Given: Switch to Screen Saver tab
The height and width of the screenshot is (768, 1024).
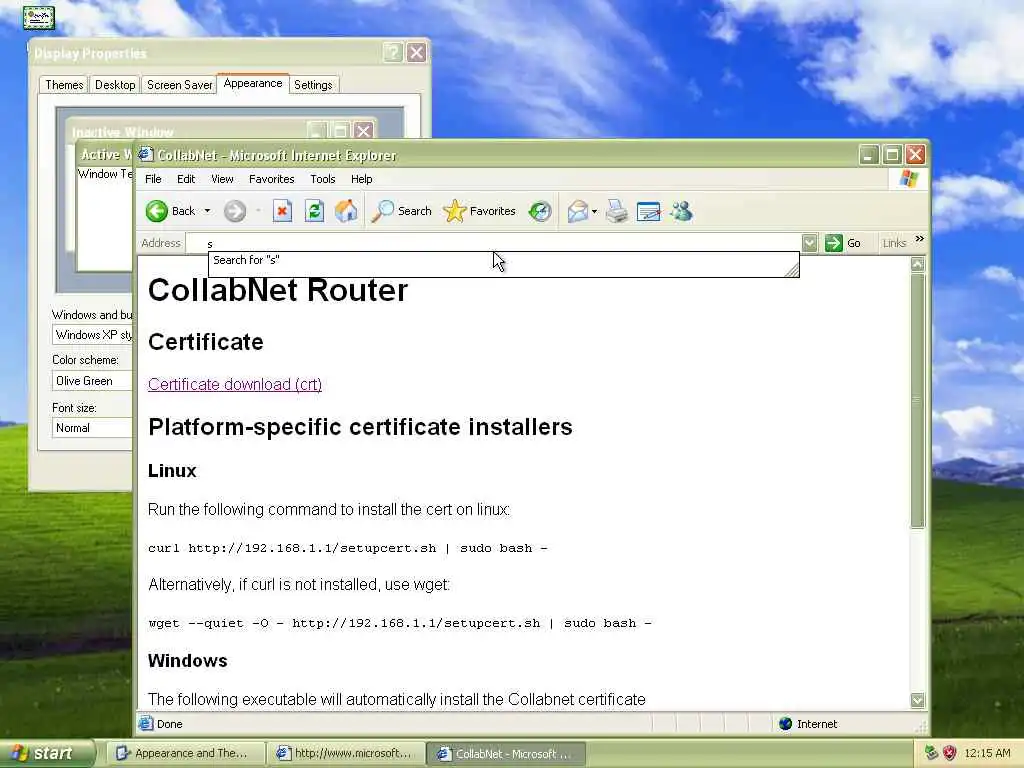Looking at the screenshot, I should point(180,85).
